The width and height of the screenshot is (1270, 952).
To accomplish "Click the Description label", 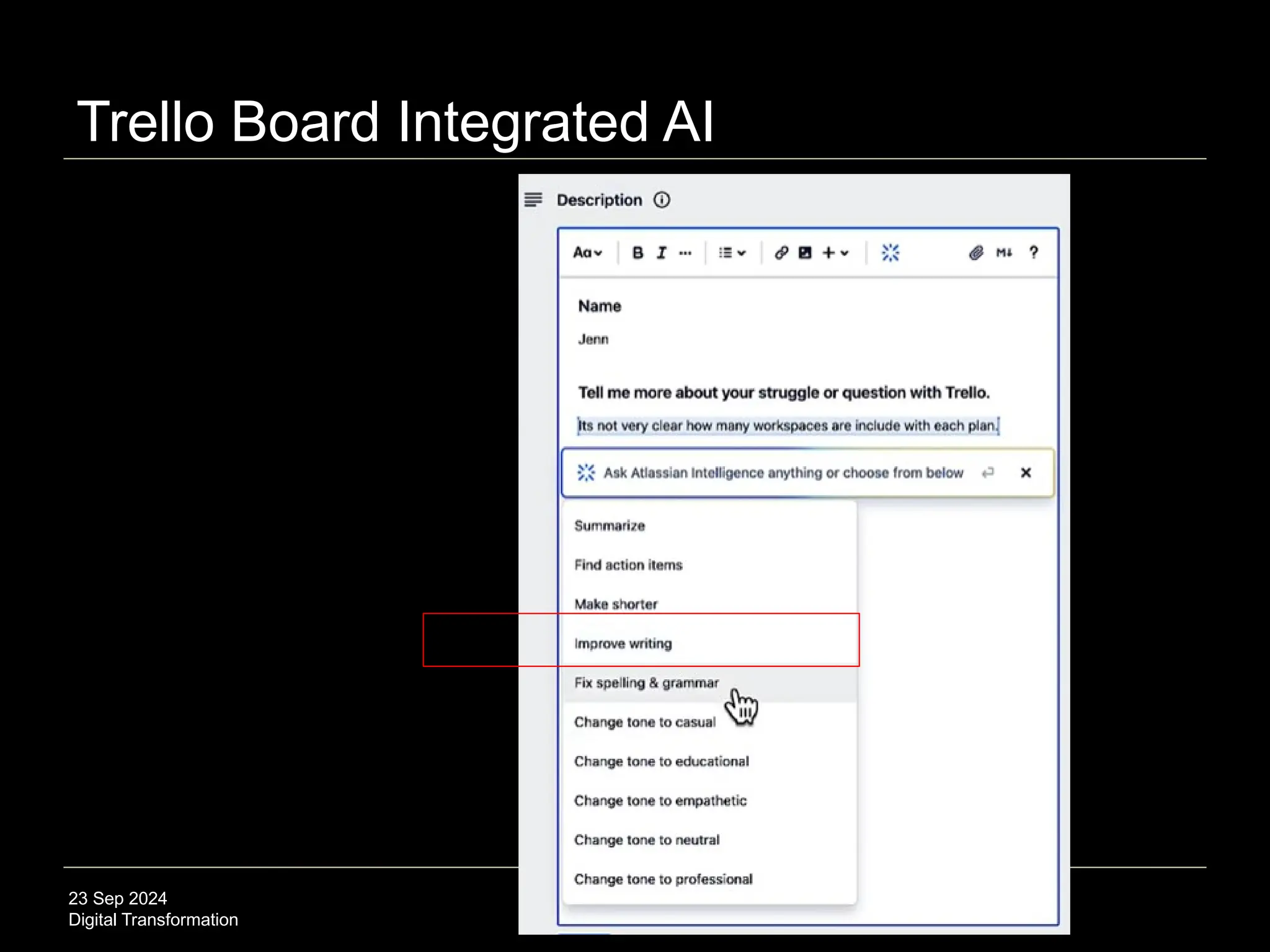I will tap(599, 200).
